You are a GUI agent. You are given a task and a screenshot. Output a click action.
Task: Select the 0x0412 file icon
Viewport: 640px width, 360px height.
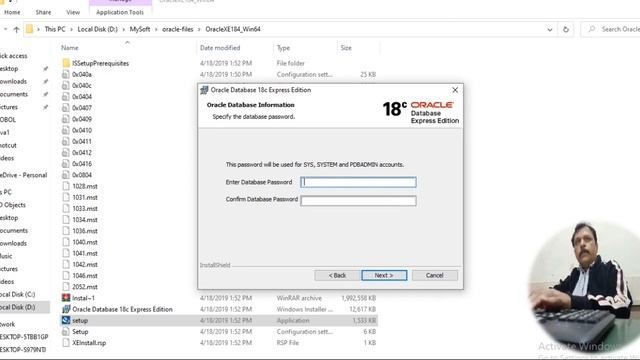66,153
